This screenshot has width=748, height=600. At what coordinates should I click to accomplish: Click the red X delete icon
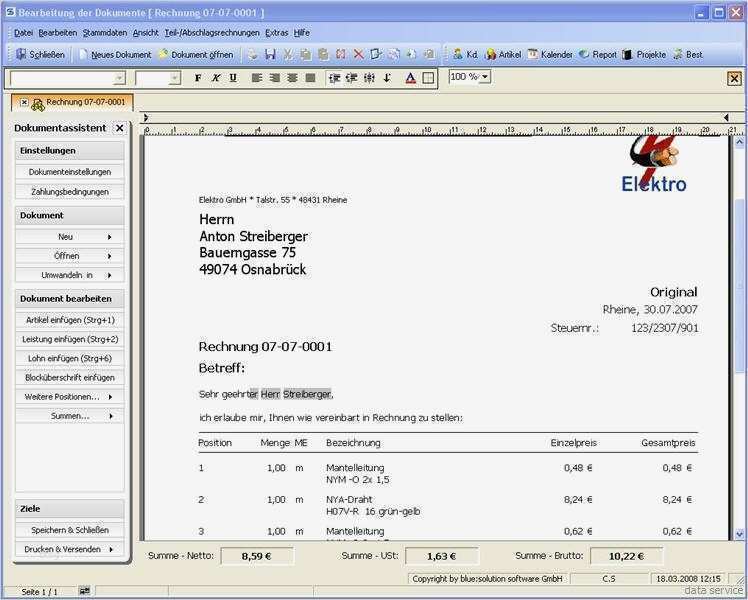point(359,54)
